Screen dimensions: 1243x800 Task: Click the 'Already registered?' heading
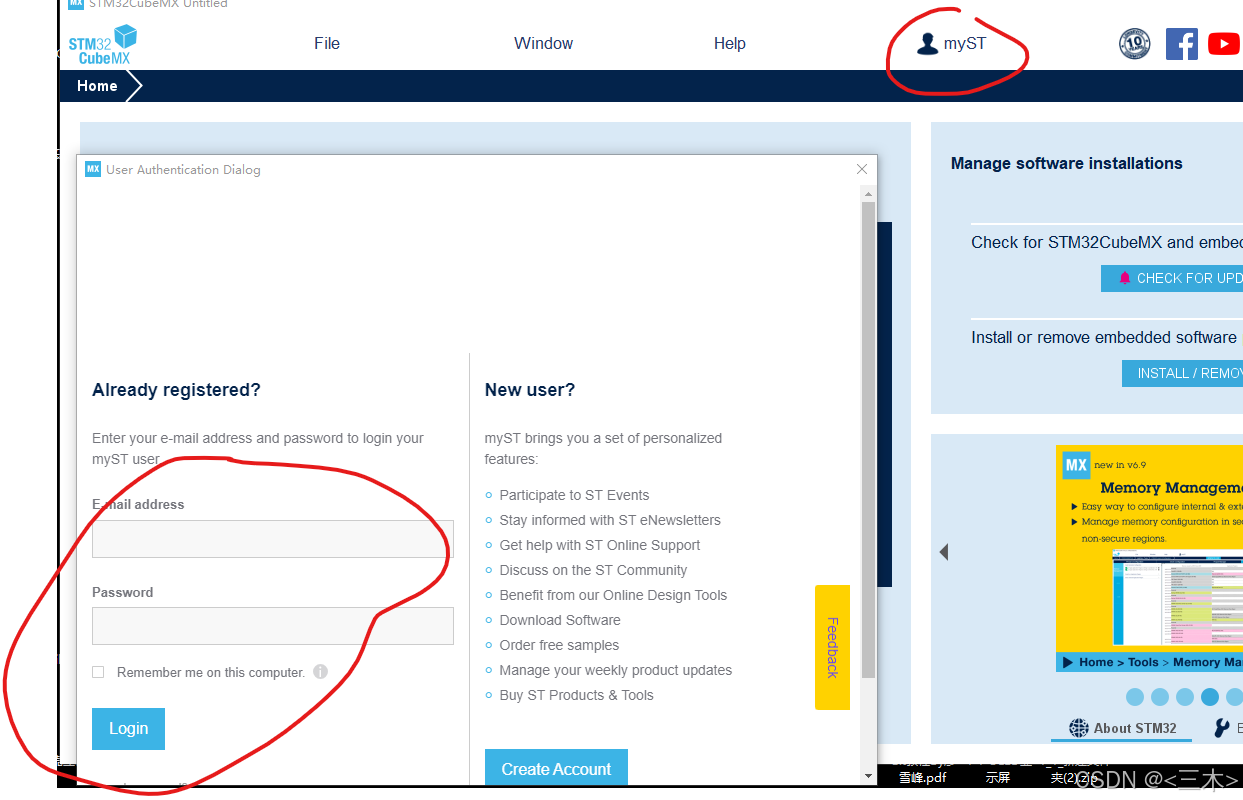176,390
